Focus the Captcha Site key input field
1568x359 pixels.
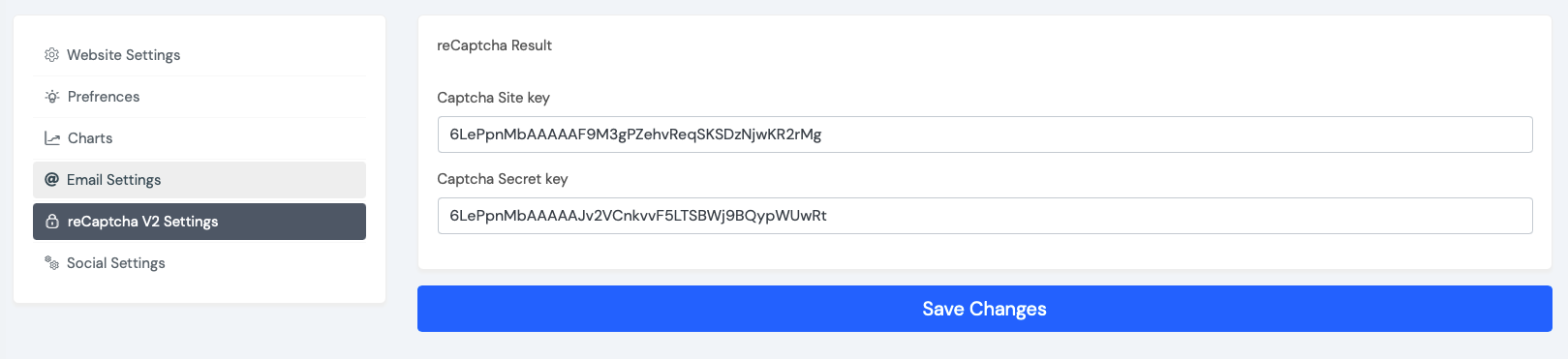tap(985, 135)
